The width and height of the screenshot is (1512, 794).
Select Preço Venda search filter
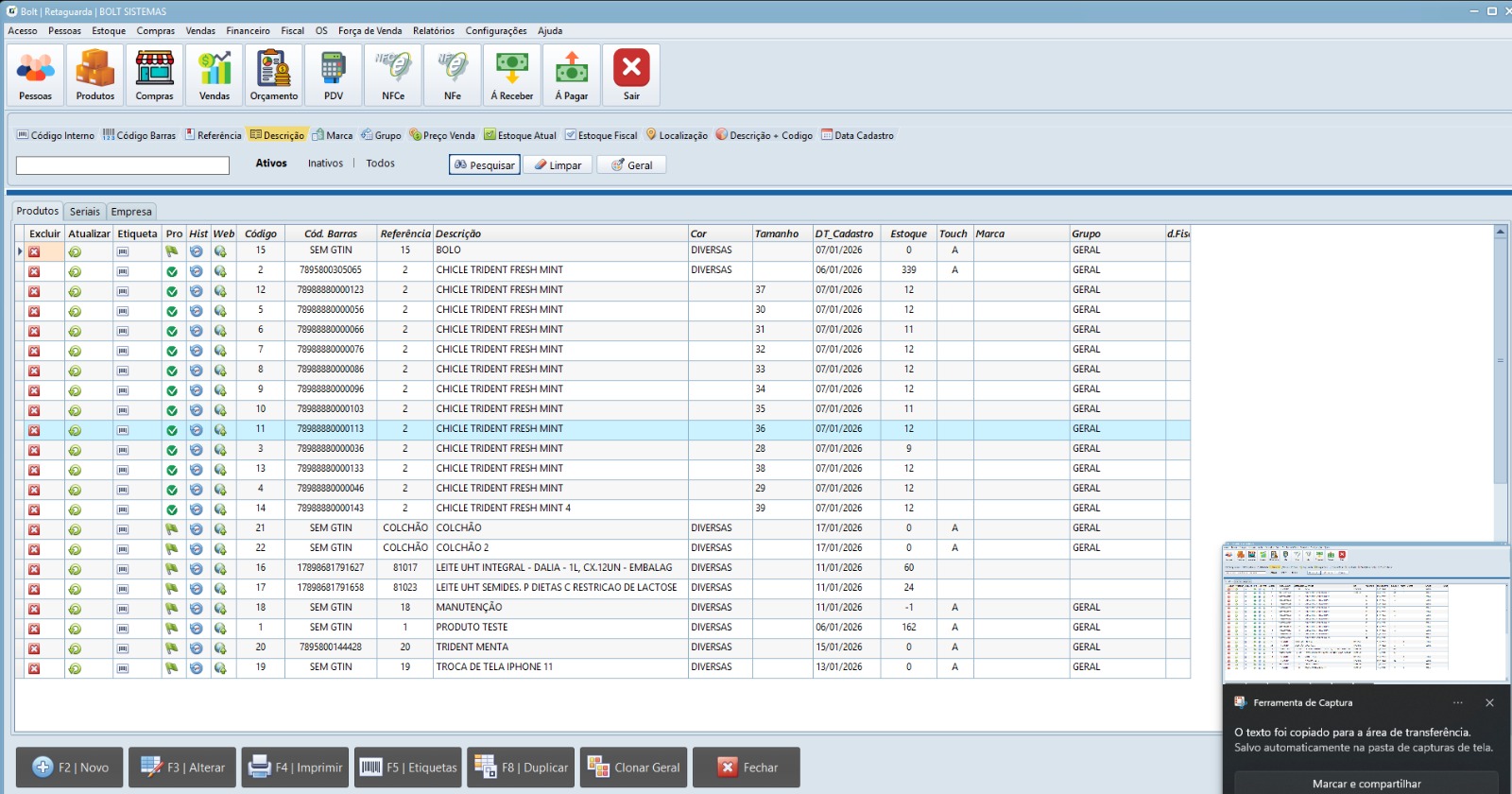(442, 135)
